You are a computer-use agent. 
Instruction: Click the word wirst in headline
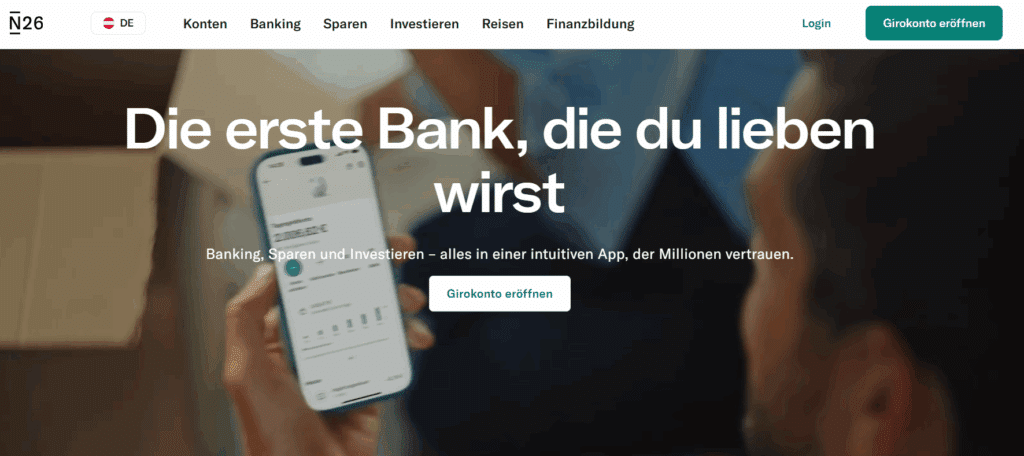(x=500, y=192)
